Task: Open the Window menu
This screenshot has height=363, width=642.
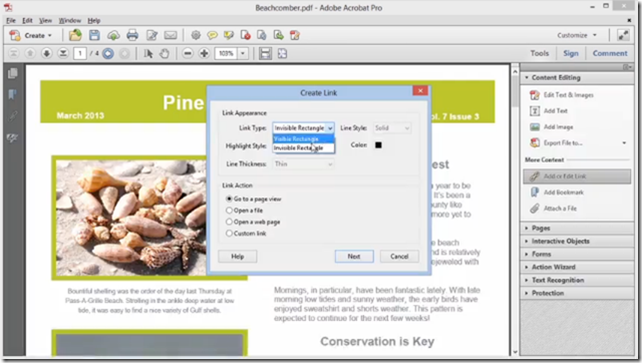Action: 70,20
